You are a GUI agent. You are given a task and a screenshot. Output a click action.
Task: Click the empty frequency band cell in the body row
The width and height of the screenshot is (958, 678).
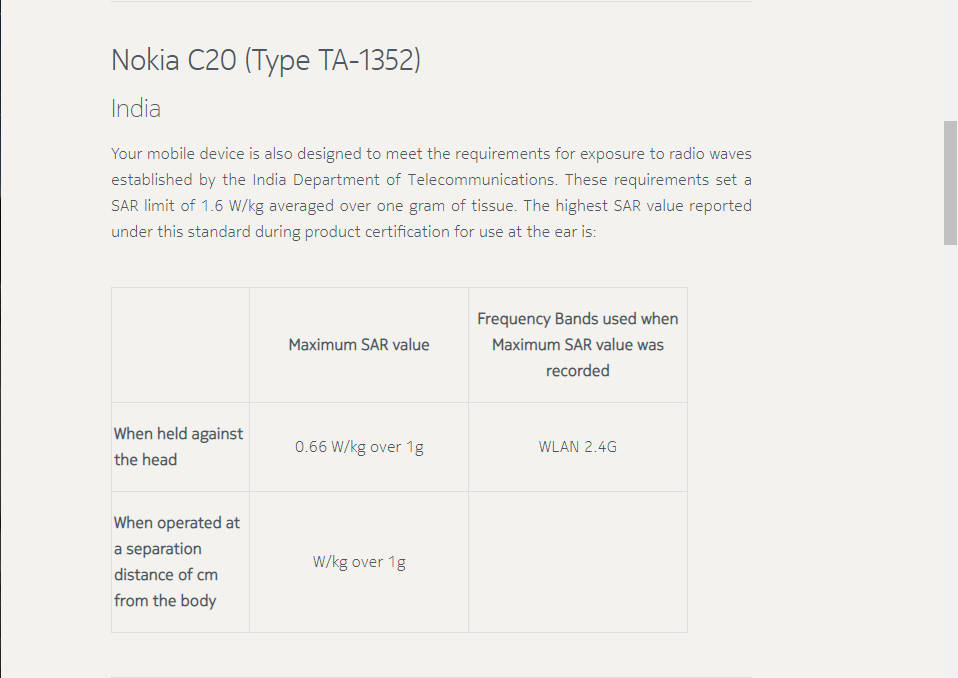(x=577, y=562)
